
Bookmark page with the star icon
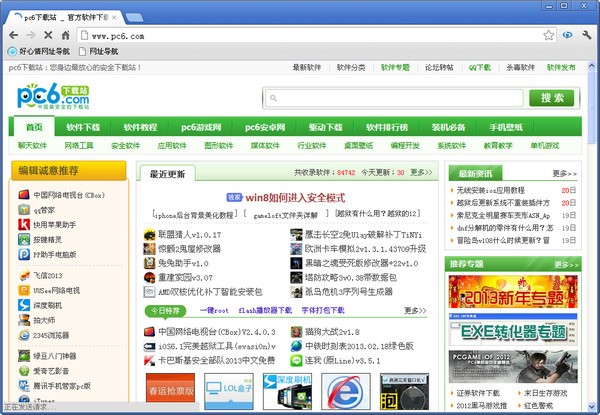coord(548,36)
